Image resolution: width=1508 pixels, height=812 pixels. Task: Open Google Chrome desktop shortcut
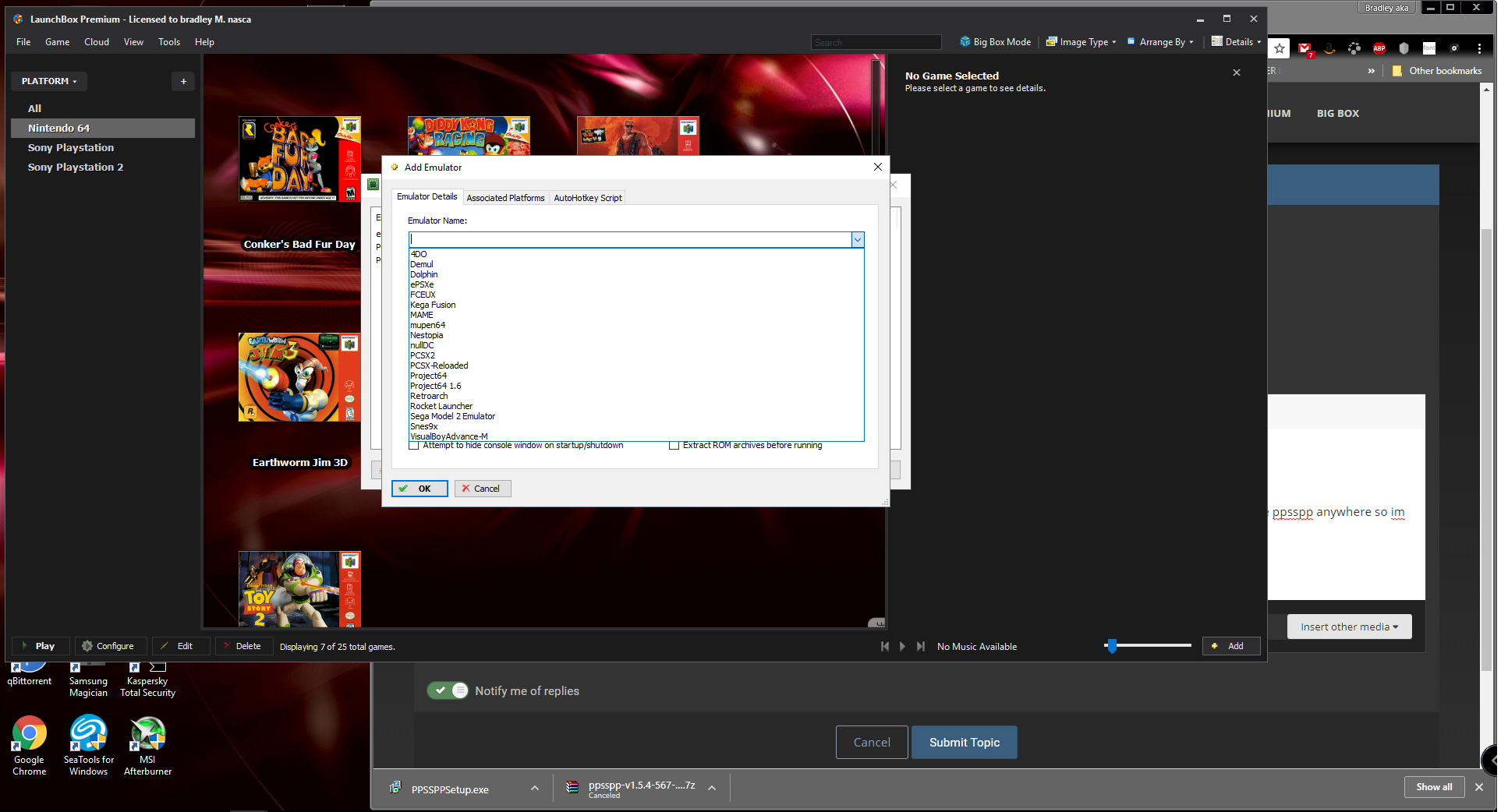30,746
